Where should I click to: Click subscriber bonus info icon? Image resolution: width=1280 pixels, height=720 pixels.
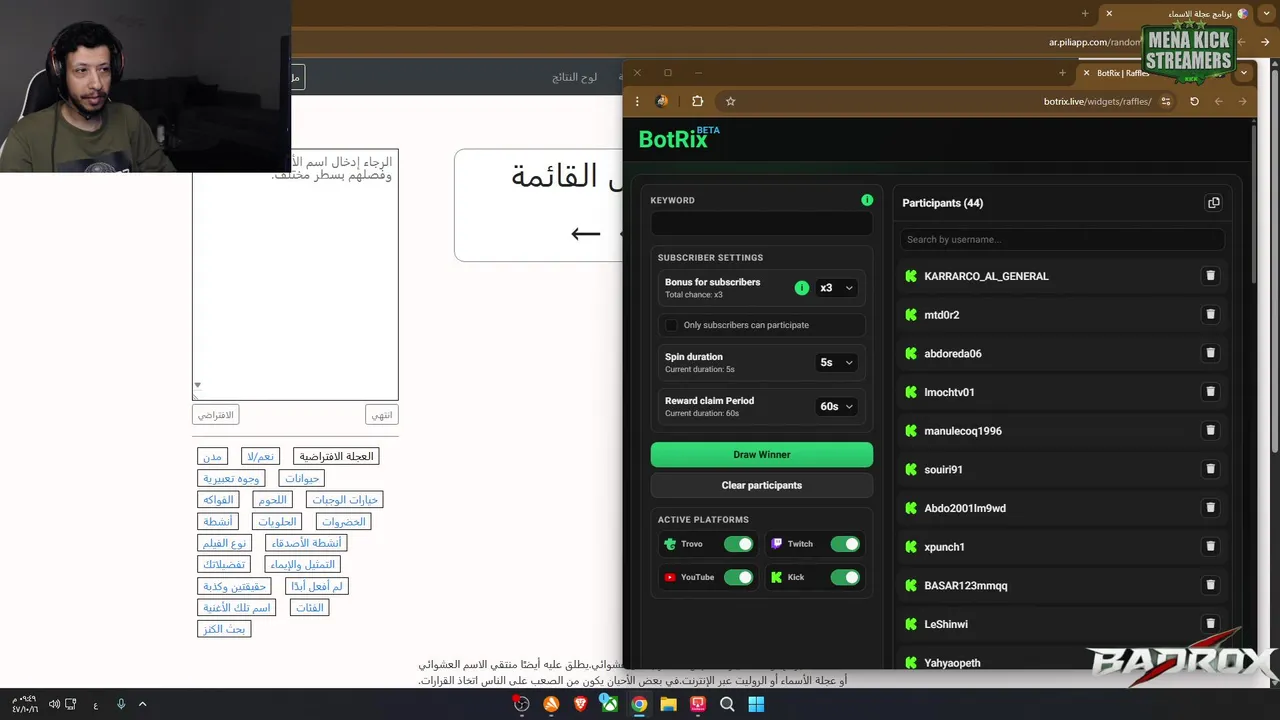tap(801, 288)
